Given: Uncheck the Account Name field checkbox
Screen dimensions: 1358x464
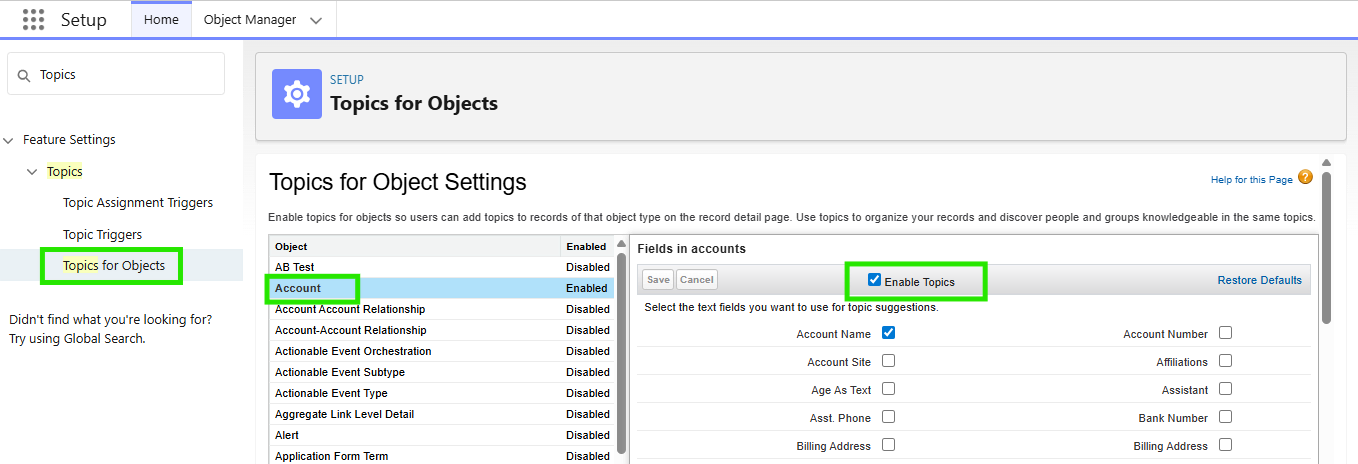Looking at the screenshot, I should [888, 333].
